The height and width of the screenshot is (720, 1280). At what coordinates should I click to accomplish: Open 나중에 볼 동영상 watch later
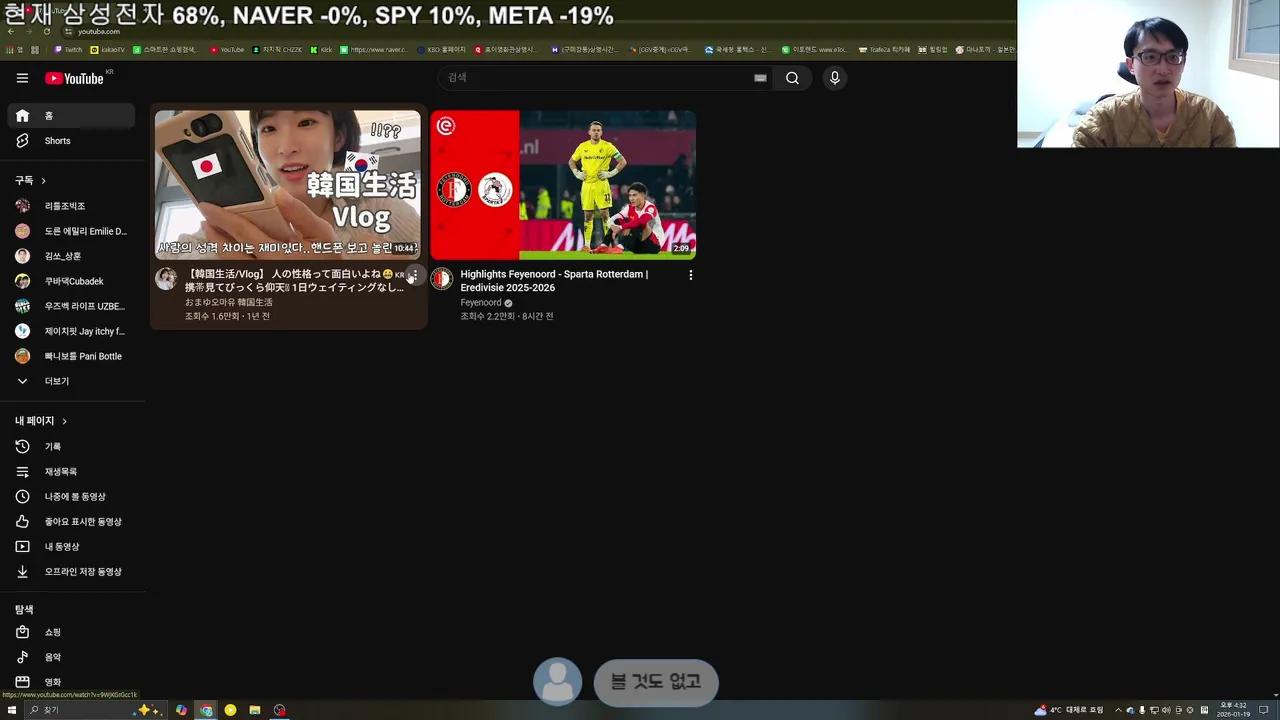(x=71, y=497)
